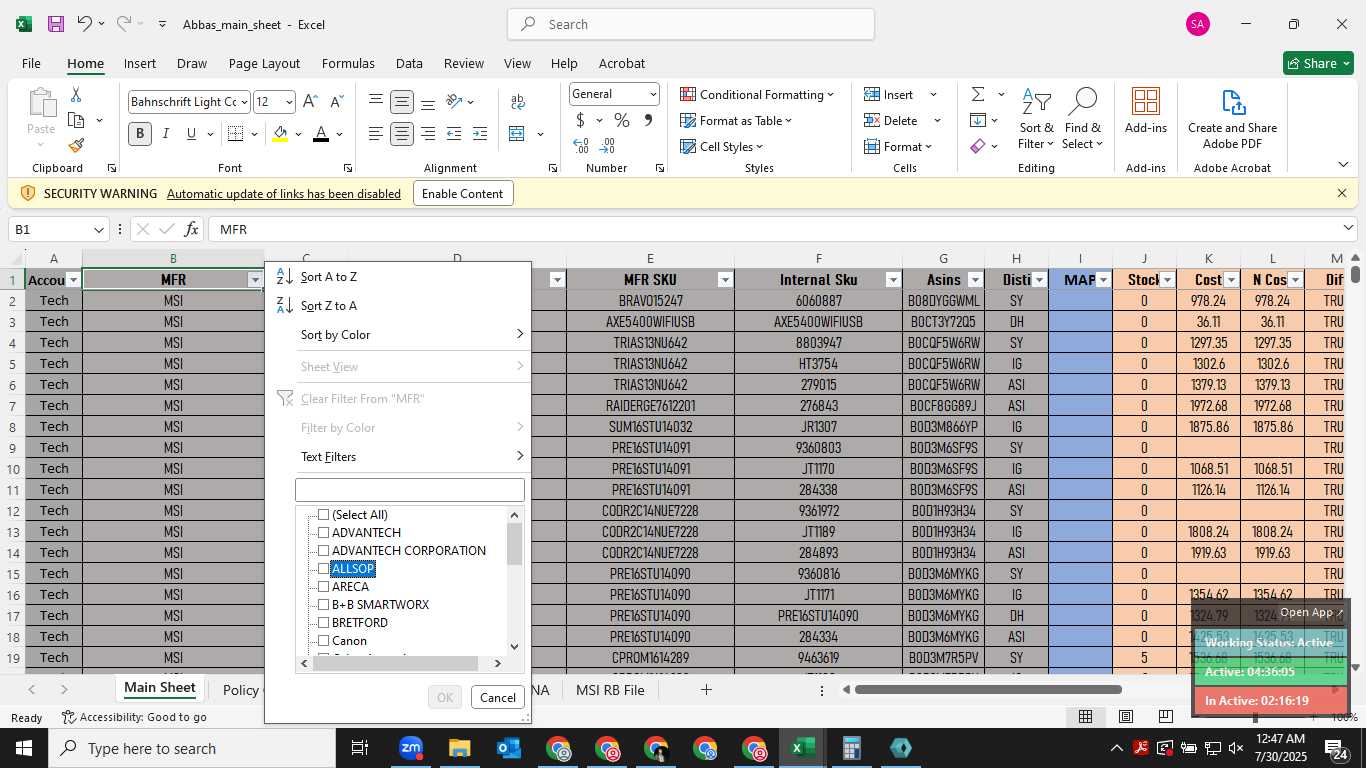Dismiss the security warning bar
1366x768 pixels.
[1342, 193]
